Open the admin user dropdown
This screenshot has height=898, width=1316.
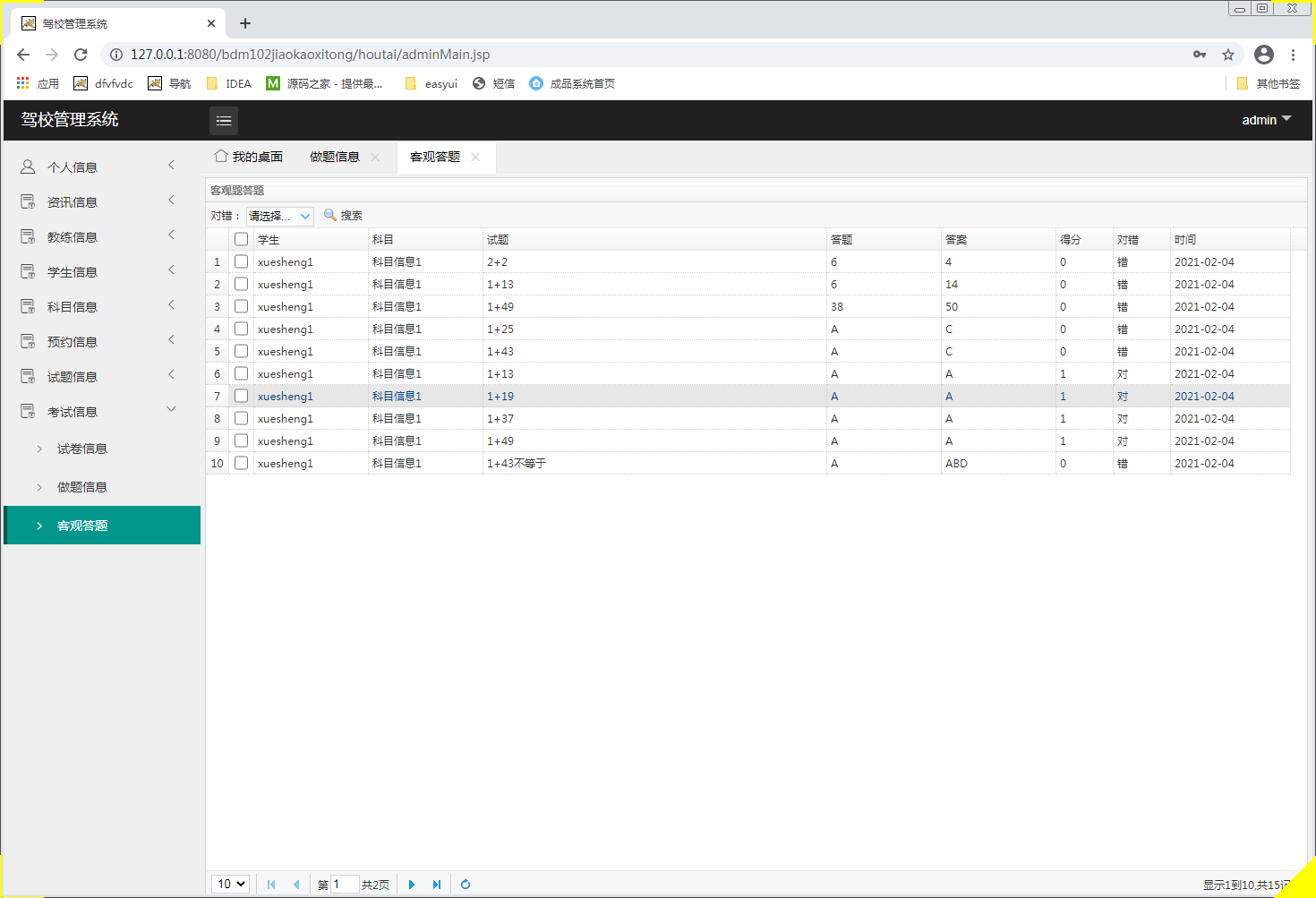pos(1267,119)
